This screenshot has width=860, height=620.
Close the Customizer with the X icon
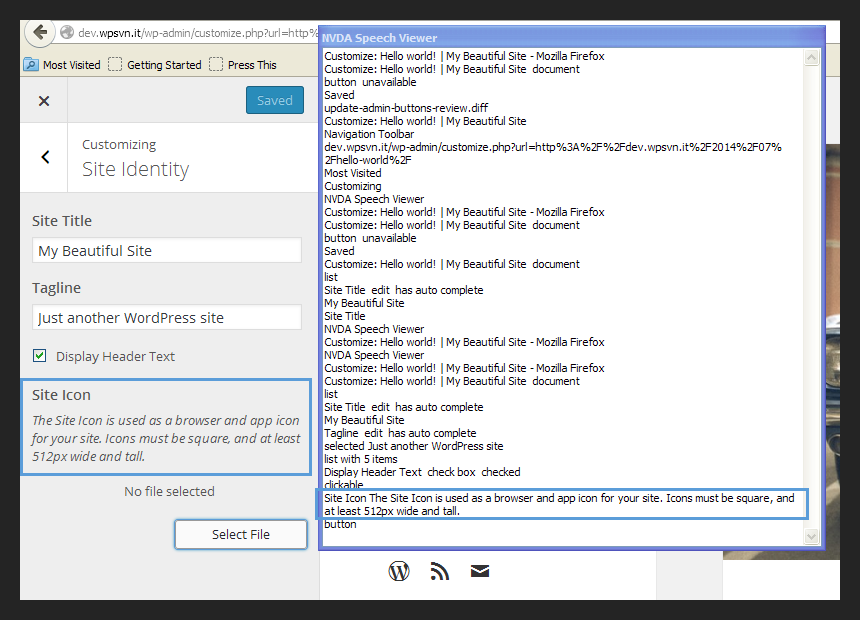click(44, 101)
